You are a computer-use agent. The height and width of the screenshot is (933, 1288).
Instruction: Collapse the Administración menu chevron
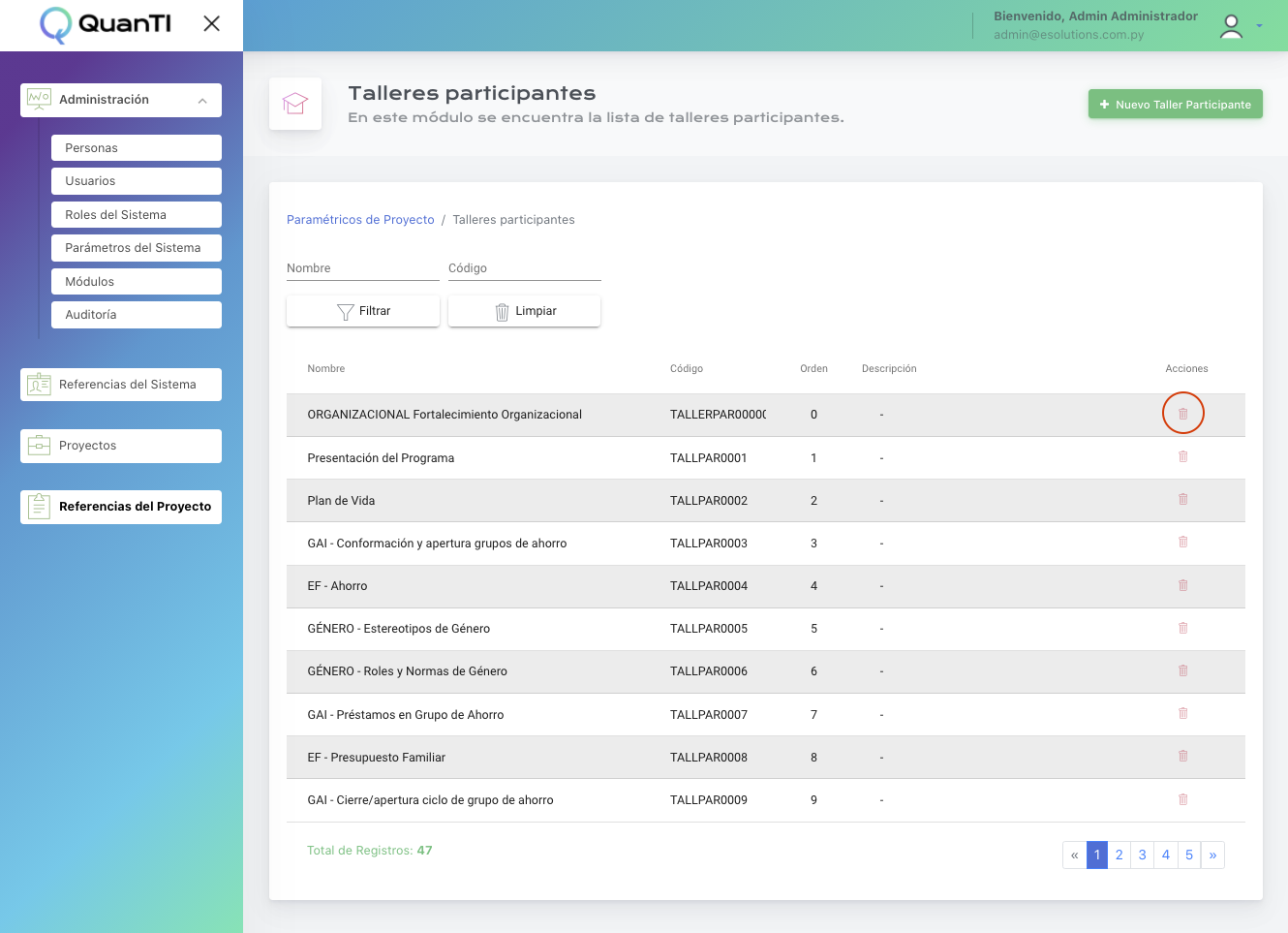pos(202,101)
